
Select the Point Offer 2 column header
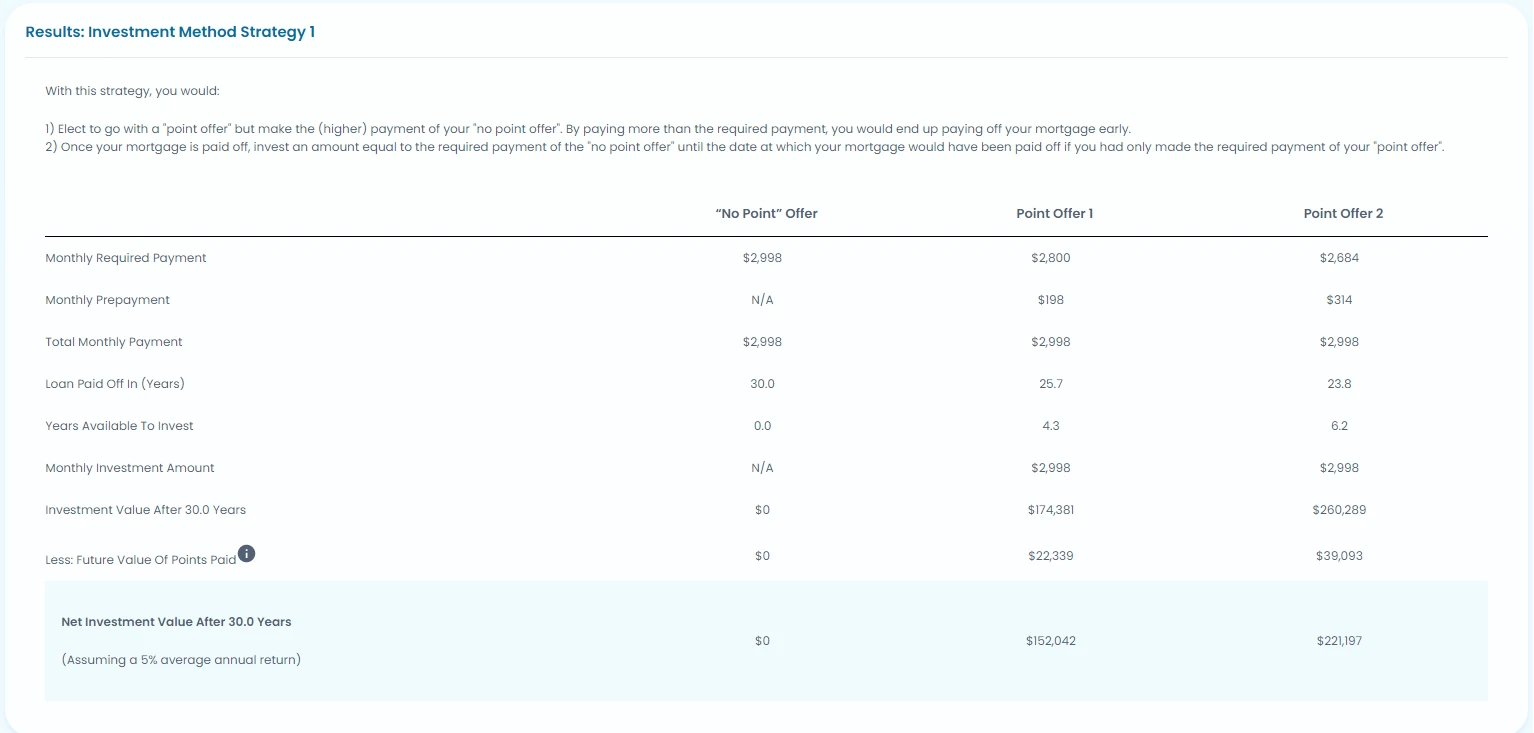[1342, 213]
